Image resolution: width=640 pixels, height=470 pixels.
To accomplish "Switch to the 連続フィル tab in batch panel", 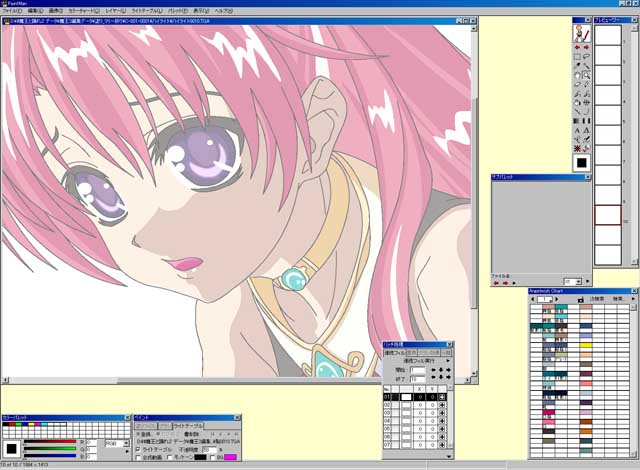I will click(x=395, y=352).
